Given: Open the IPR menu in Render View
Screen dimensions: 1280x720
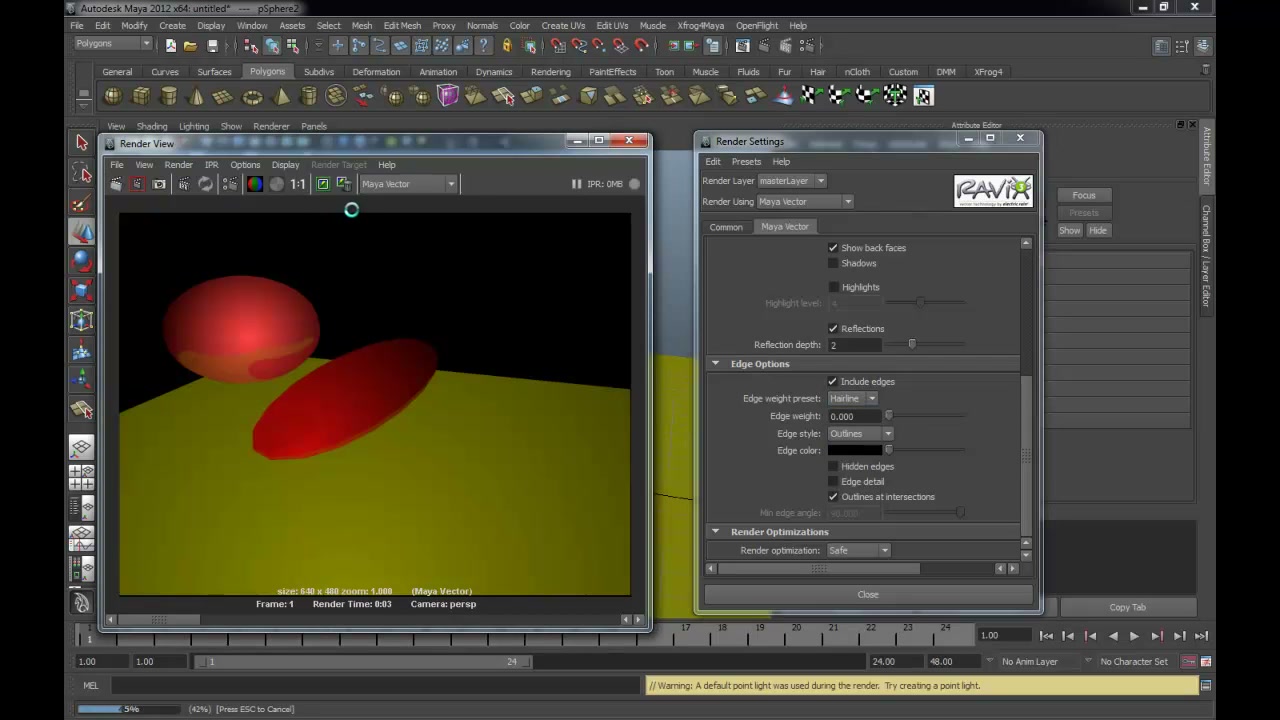Looking at the screenshot, I should point(211,165).
